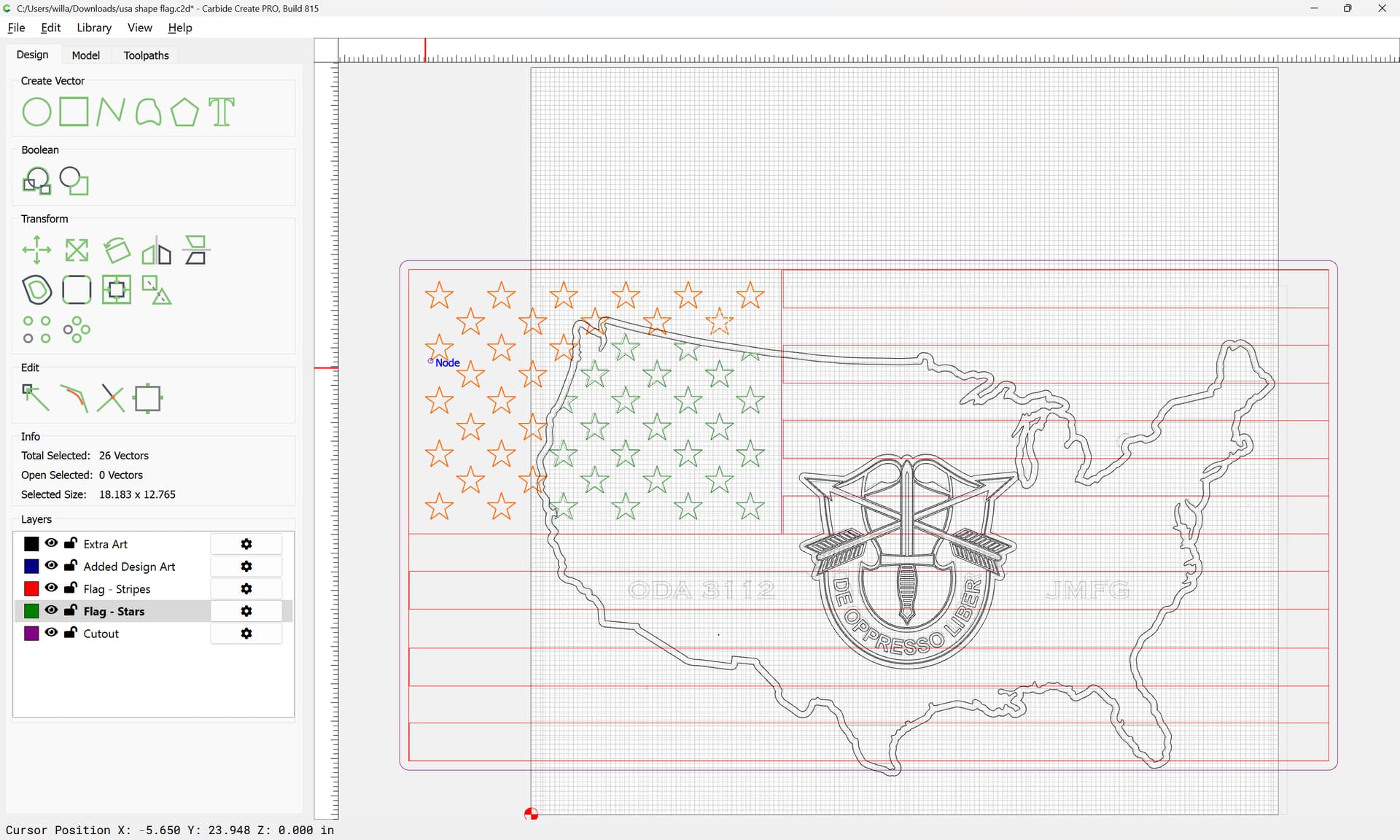1400x840 pixels.
Task: Hide the Extra Art layer
Action: coord(51,543)
